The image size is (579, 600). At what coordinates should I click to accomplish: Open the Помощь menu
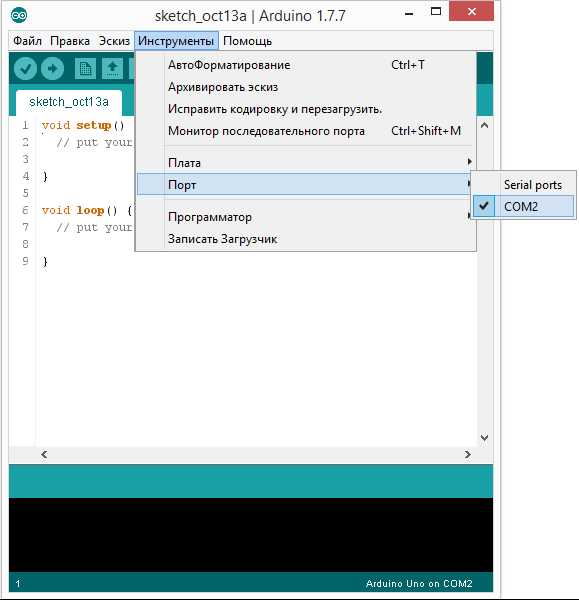[x=247, y=41]
